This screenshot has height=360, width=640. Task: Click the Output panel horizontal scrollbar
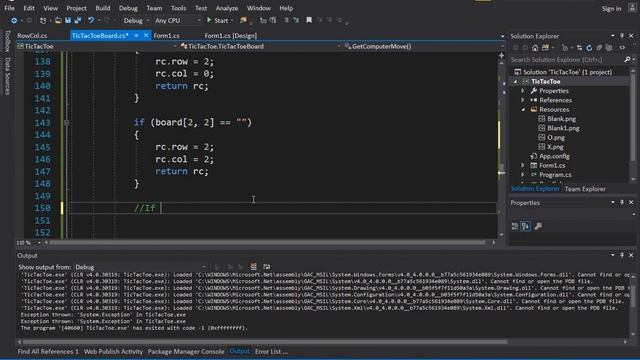coord(265,342)
